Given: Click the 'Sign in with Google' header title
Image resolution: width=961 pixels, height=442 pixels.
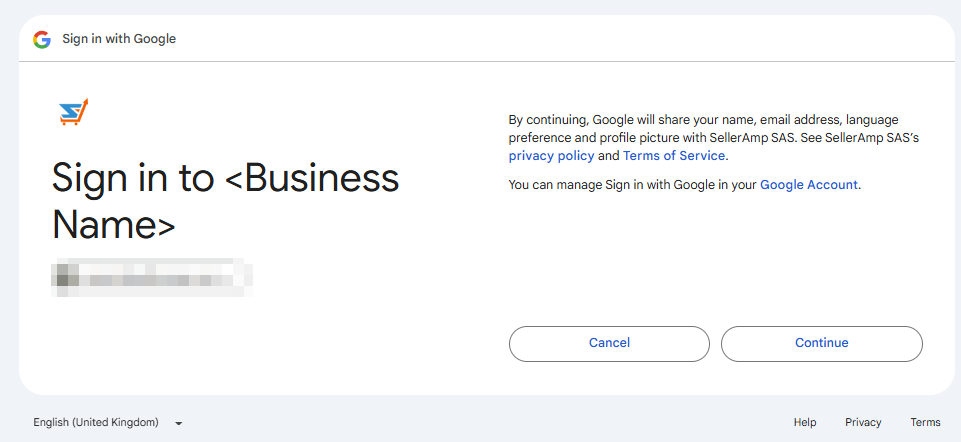Looking at the screenshot, I should tap(119, 39).
